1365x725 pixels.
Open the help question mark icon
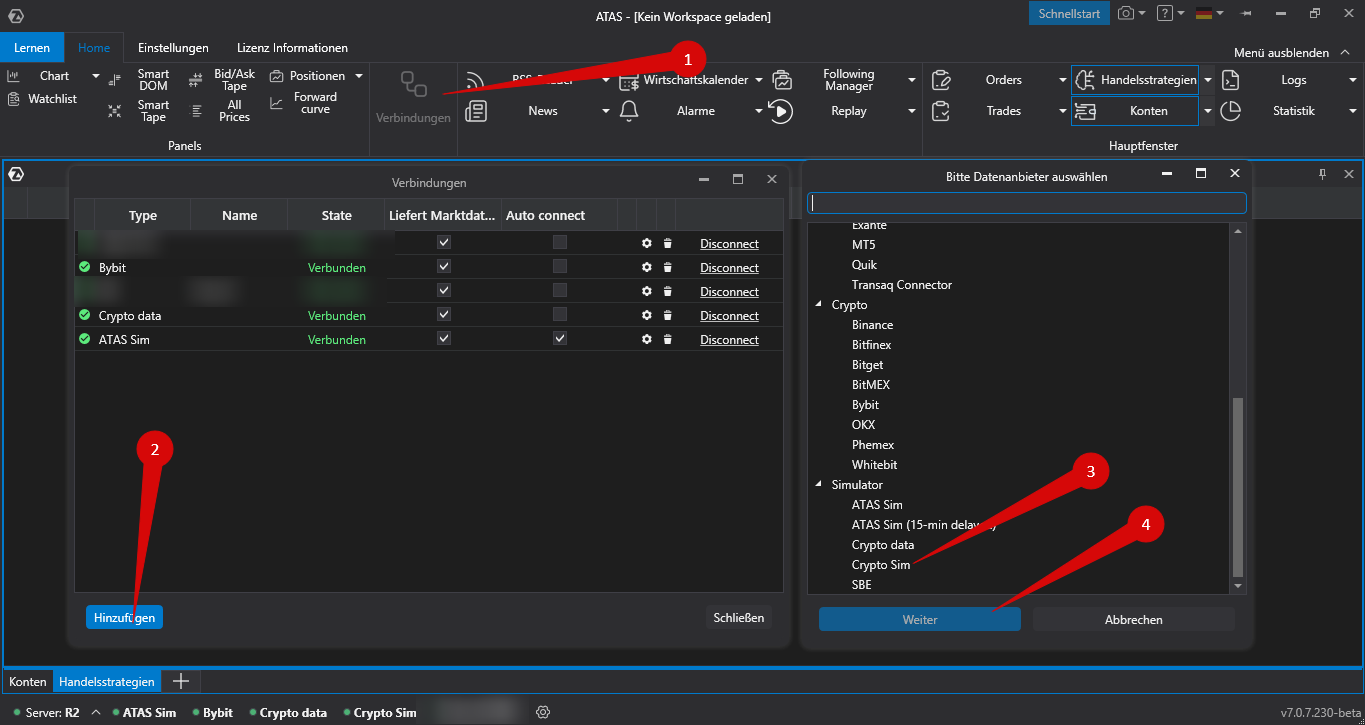click(x=1164, y=13)
